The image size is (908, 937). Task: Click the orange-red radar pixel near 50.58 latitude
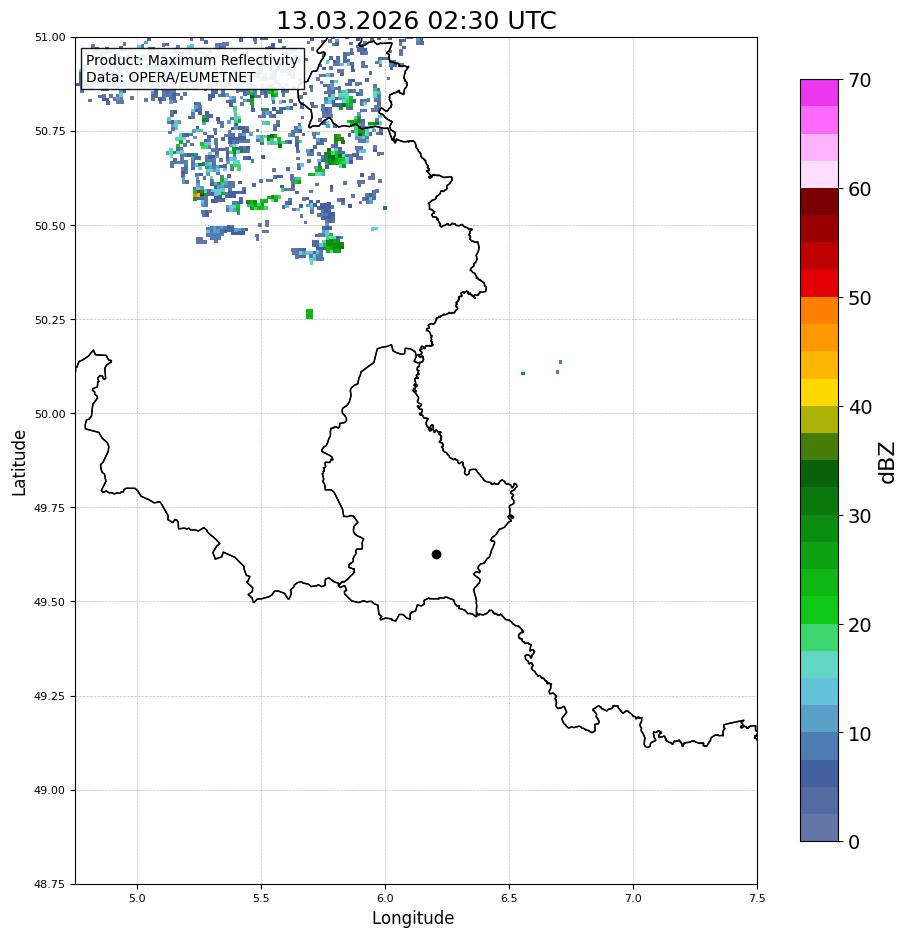click(197, 194)
